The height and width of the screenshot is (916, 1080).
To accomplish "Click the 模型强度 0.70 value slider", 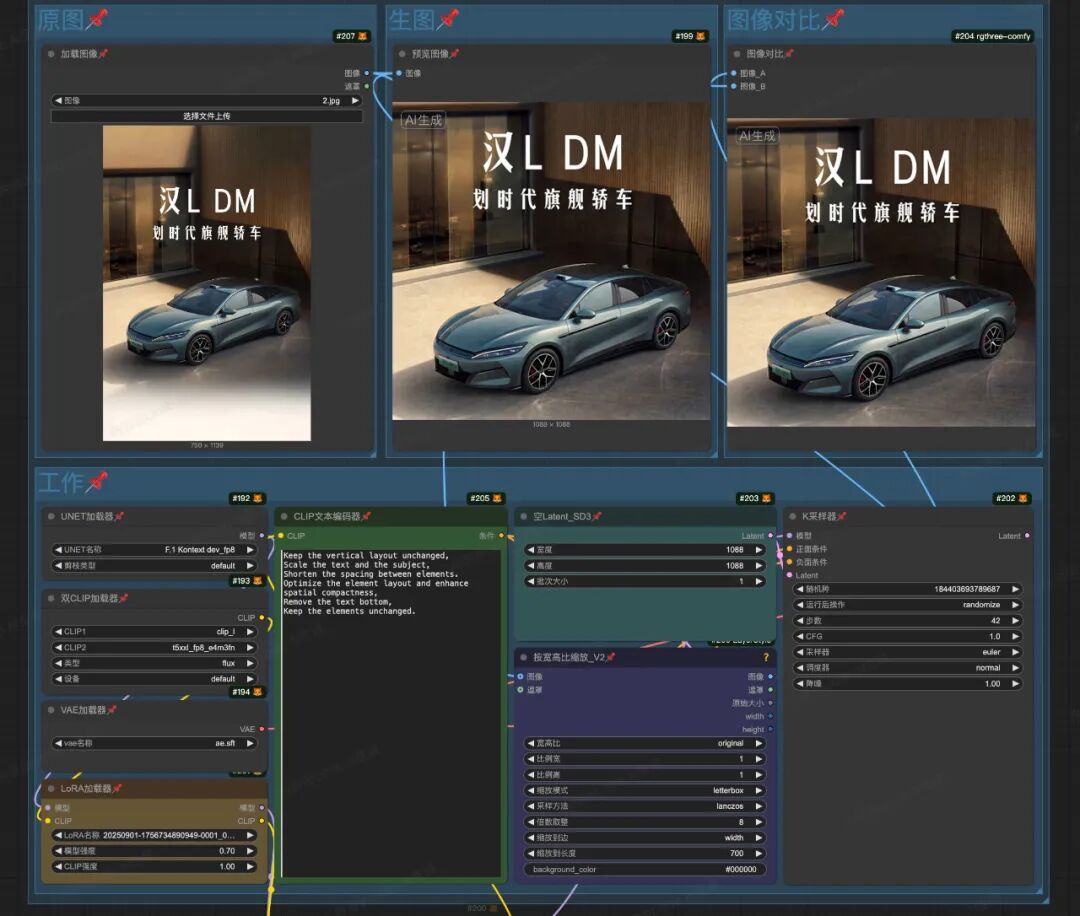I will point(153,851).
